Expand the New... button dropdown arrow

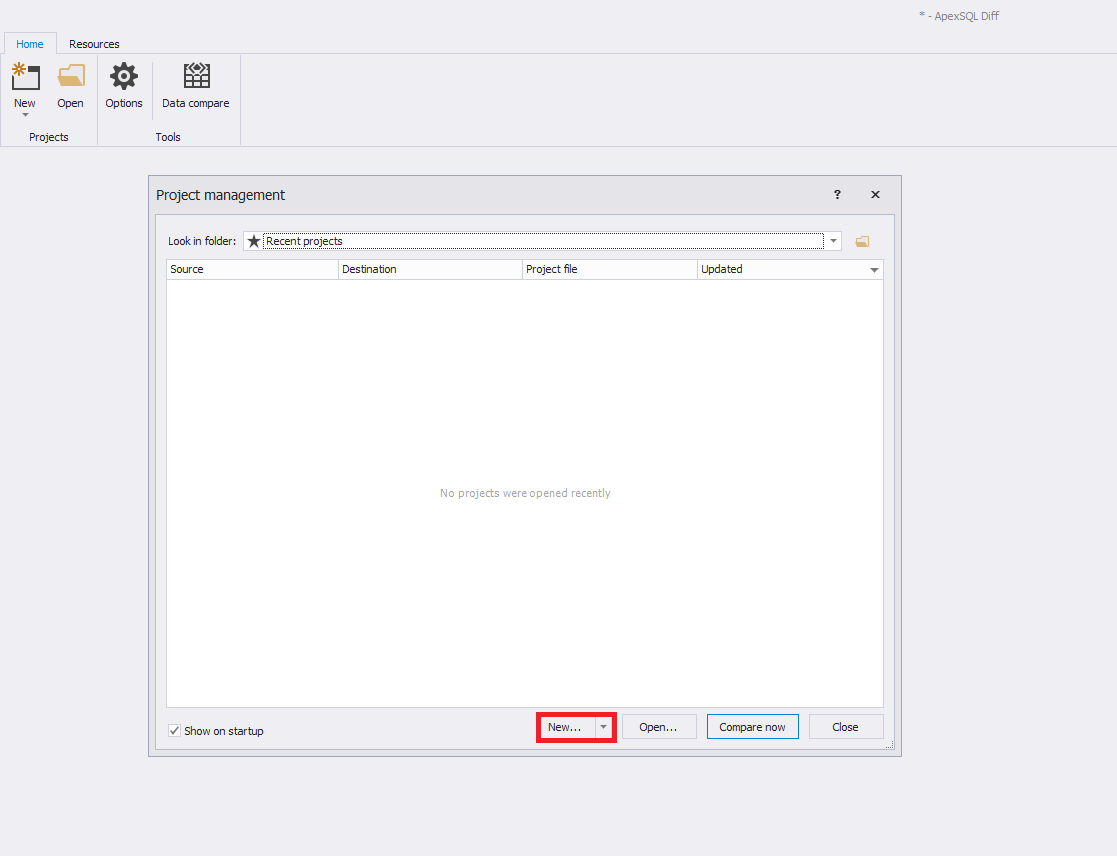(x=603, y=727)
